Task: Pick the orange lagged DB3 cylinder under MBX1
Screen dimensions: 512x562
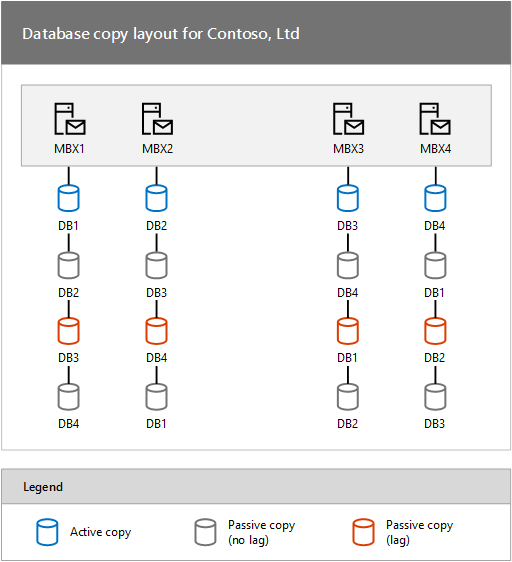Action: [x=68, y=331]
